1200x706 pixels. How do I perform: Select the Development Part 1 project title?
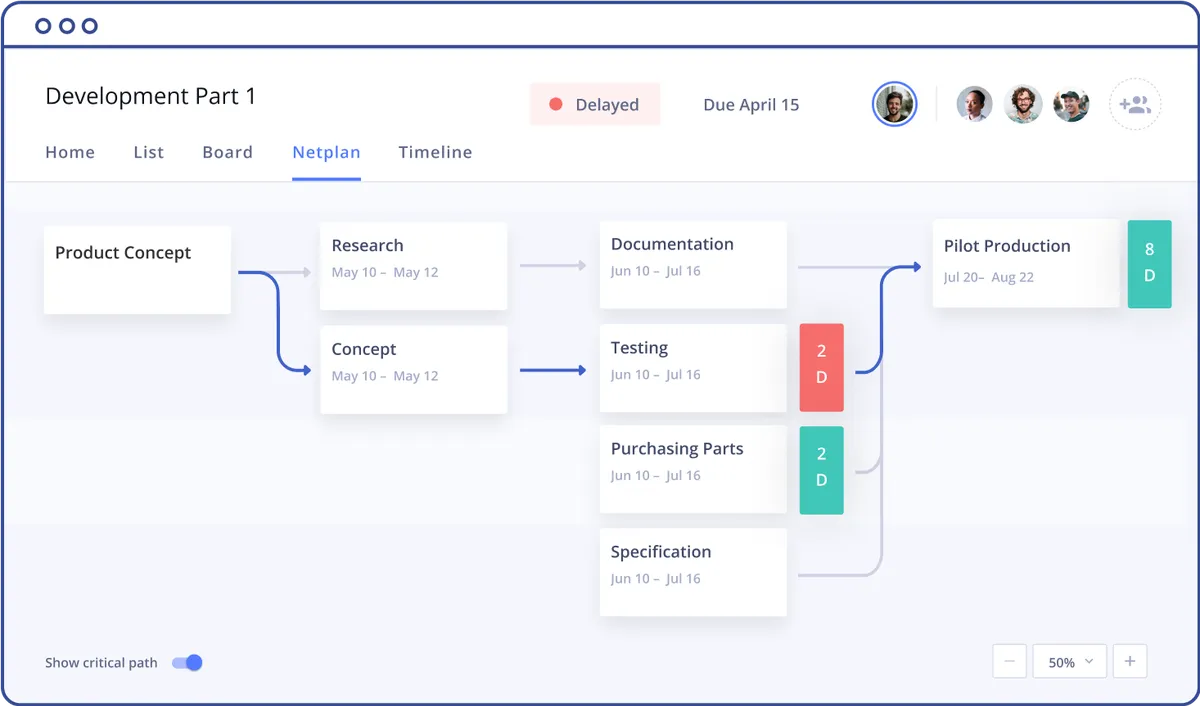pyautogui.click(x=151, y=96)
